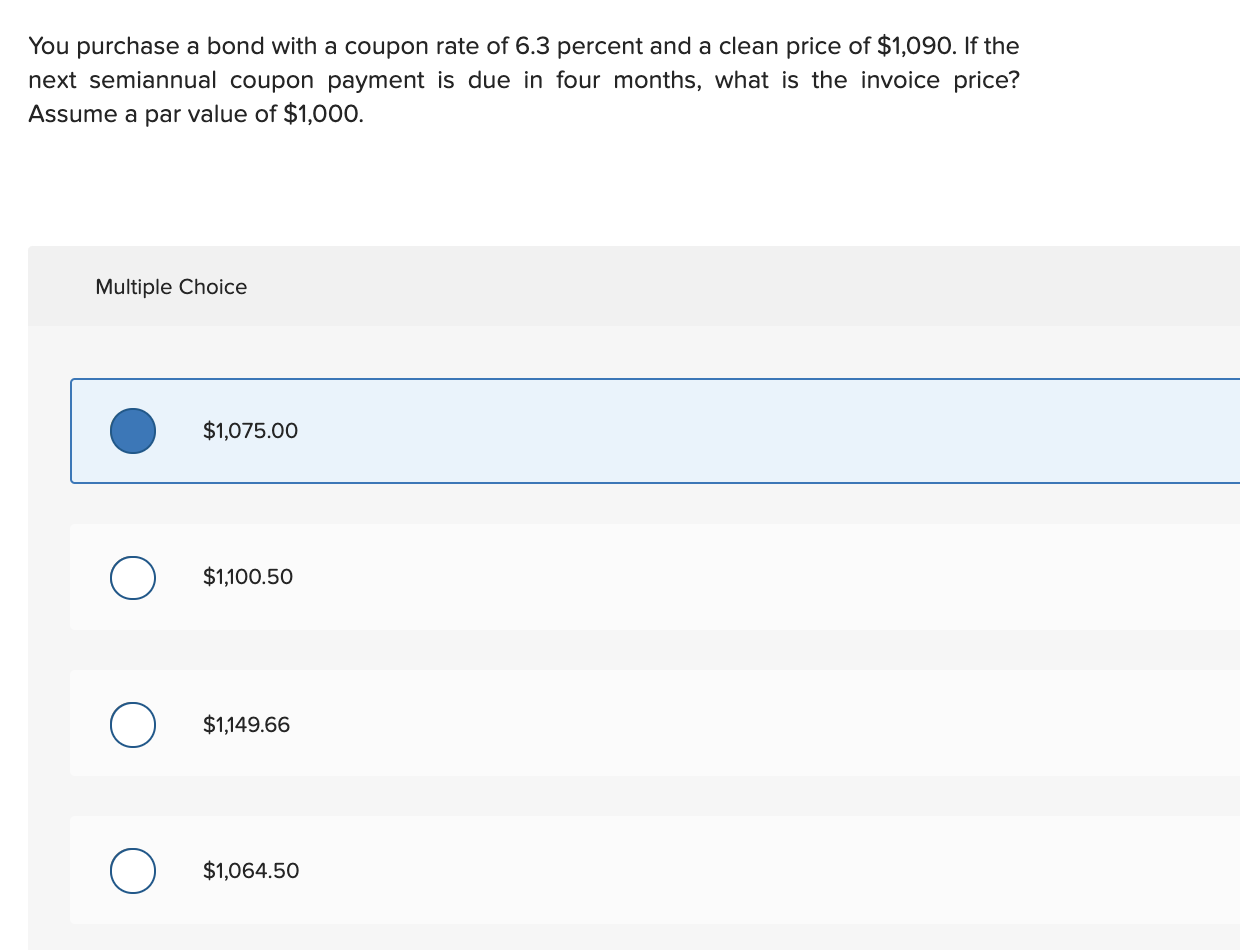This screenshot has height=950, width=1240.
Task: Pick the $1,149.66 radio button
Action: (x=133, y=724)
